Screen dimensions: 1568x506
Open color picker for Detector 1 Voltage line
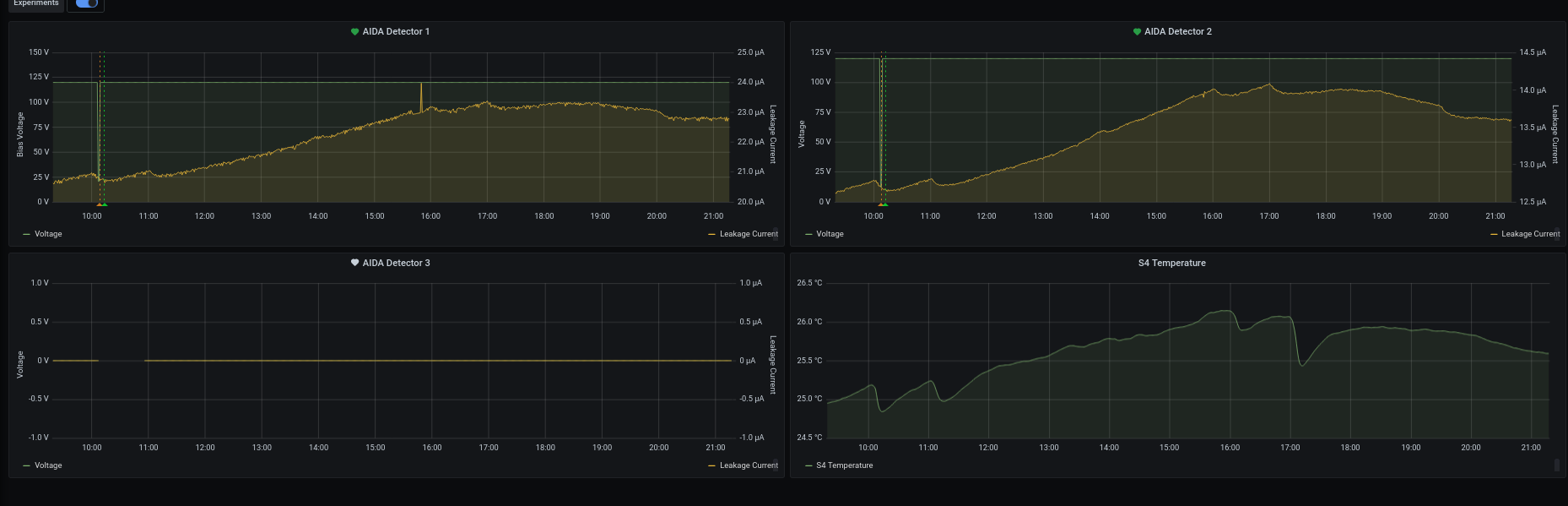click(26, 234)
